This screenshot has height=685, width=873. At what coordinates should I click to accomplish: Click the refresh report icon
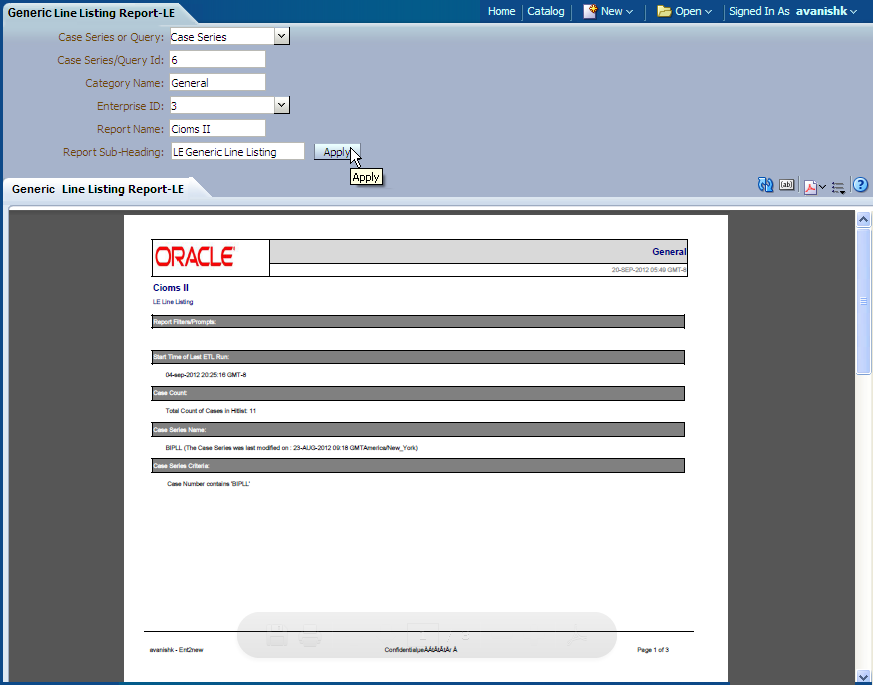[x=766, y=185]
